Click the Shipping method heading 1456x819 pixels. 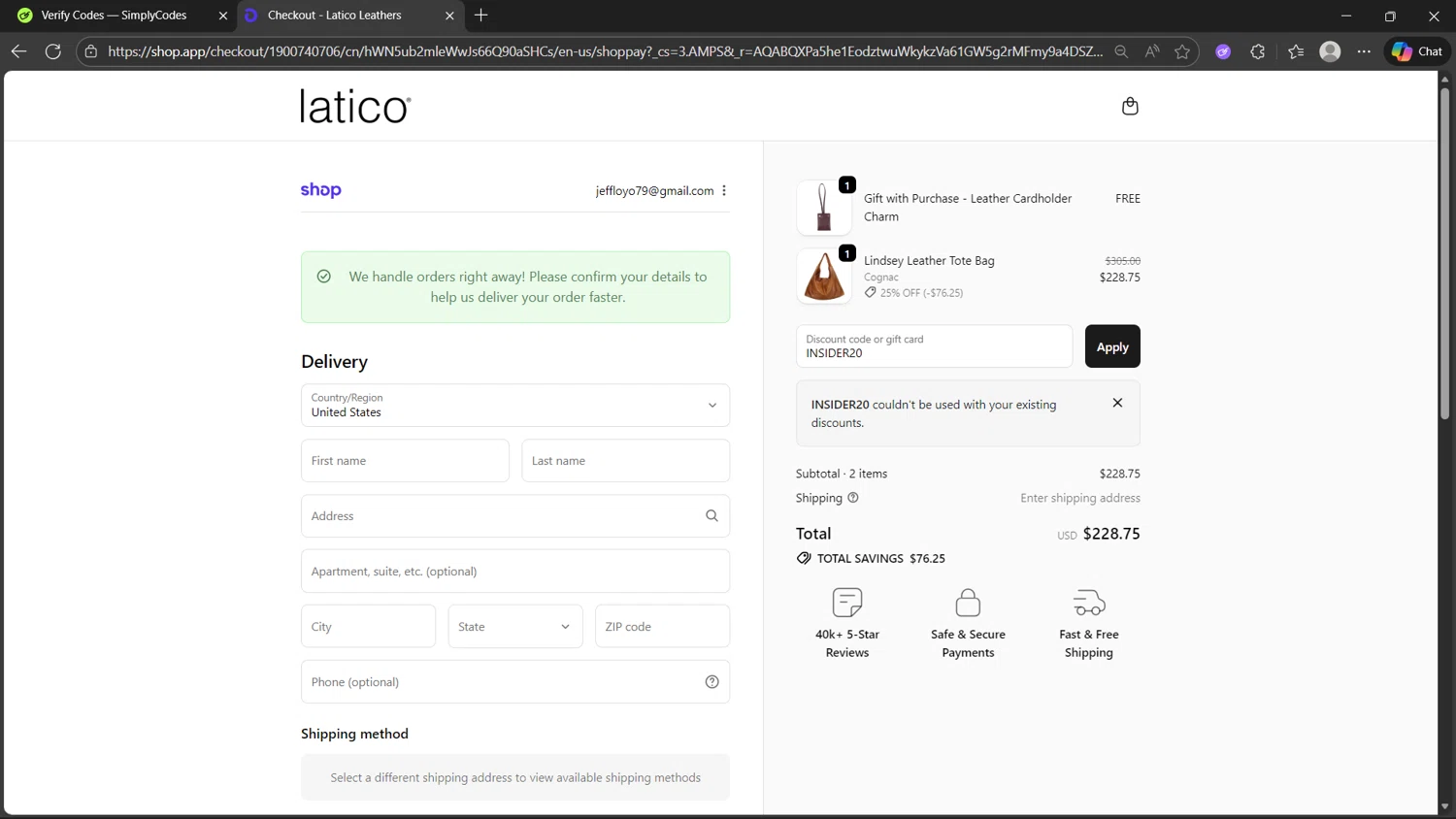pos(354,734)
